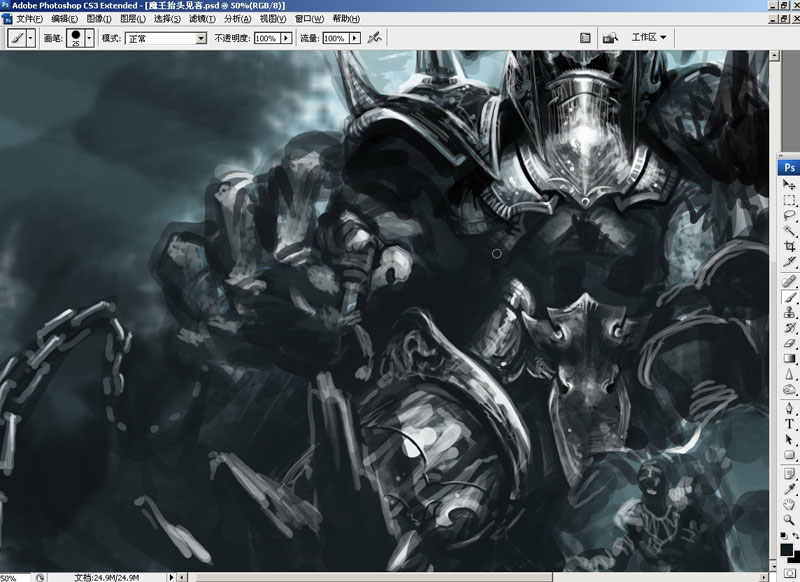Click the status bar icon beside 50%

tap(40, 577)
